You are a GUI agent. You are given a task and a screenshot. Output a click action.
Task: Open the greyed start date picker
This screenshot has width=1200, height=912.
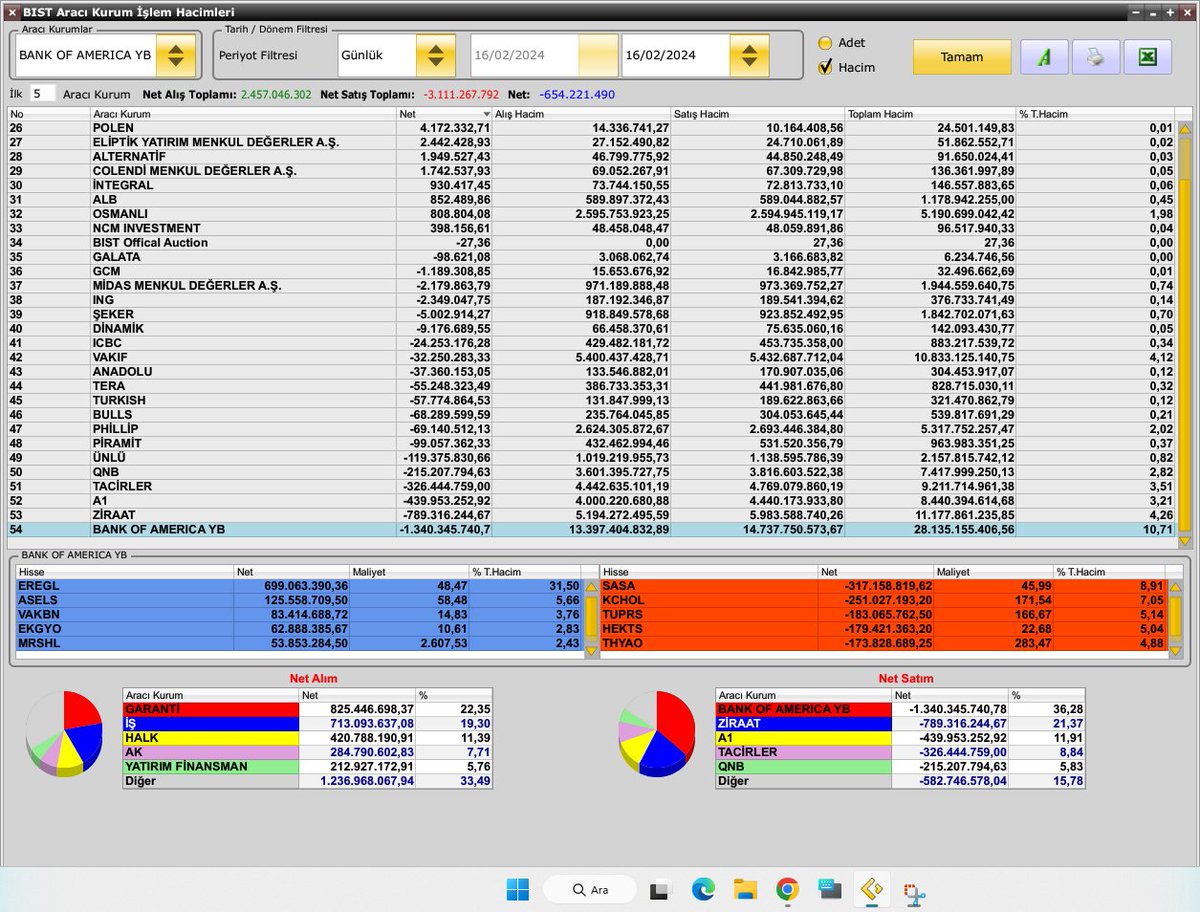tap(598, 55)
